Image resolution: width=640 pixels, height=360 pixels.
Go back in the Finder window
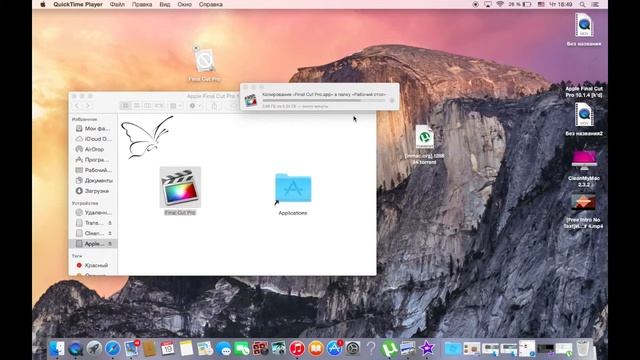pyautogui.click(x=77, y=106)
